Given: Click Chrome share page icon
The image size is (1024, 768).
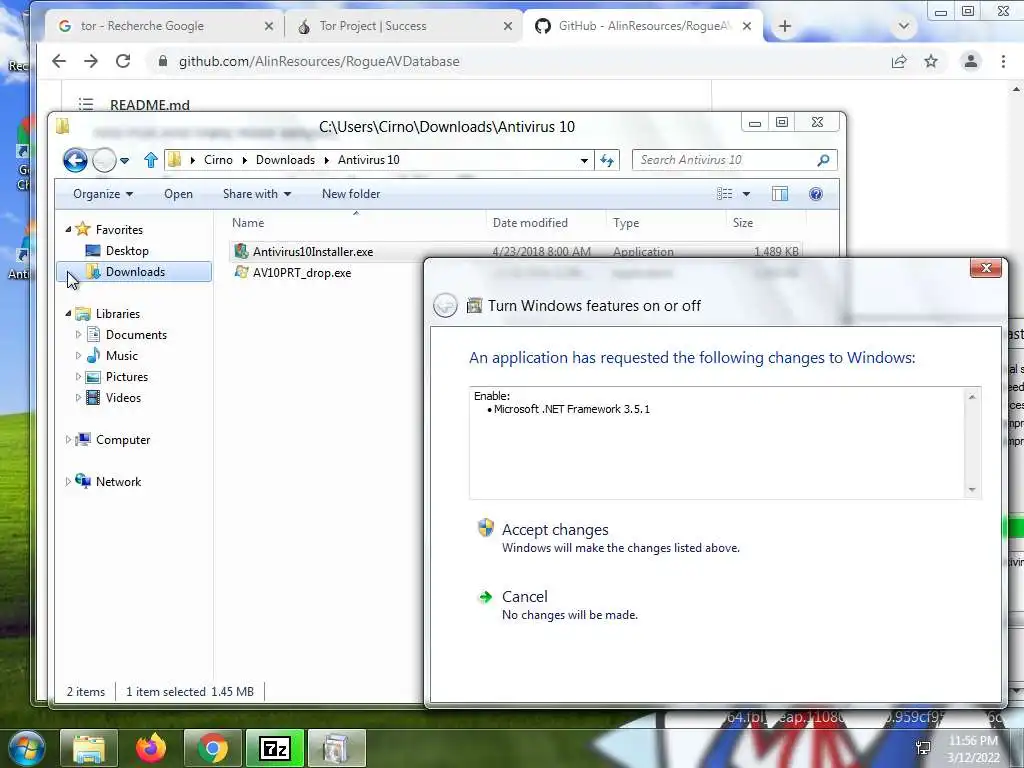Looking at the screenshot, I should pyautogui.click(x=899, y=61).
